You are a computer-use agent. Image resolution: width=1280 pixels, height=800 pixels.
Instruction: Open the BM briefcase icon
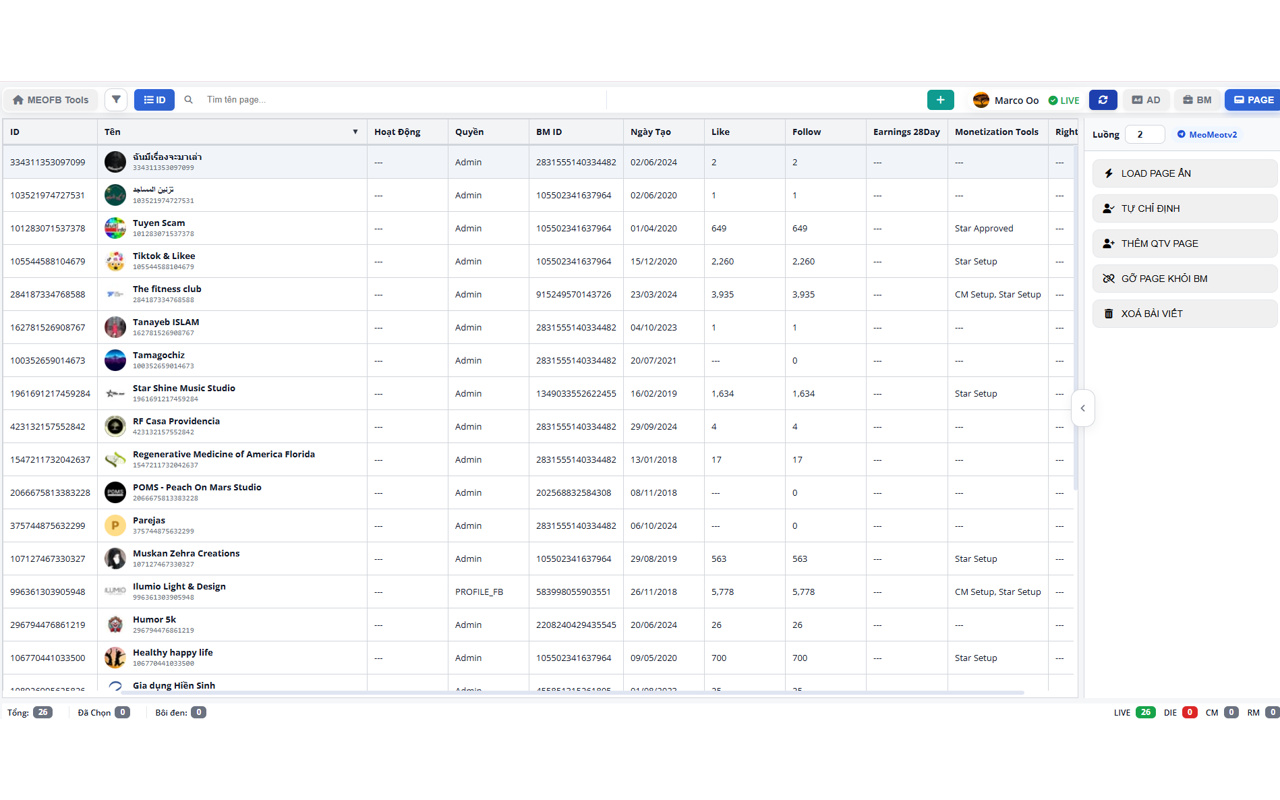(1196, 99)
